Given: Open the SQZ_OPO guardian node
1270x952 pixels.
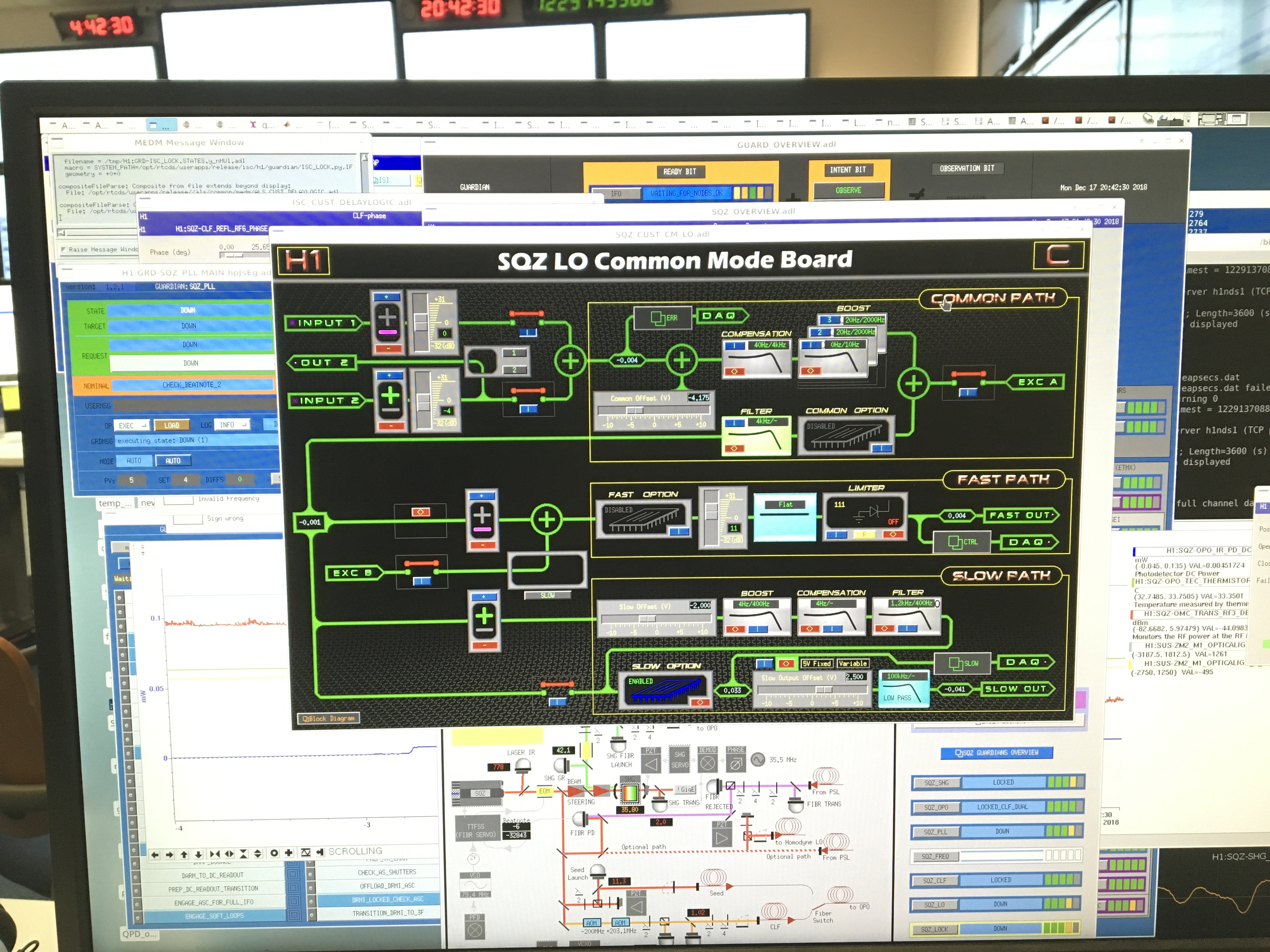Looking at the screenshot, I should click(x=936, y=807).
